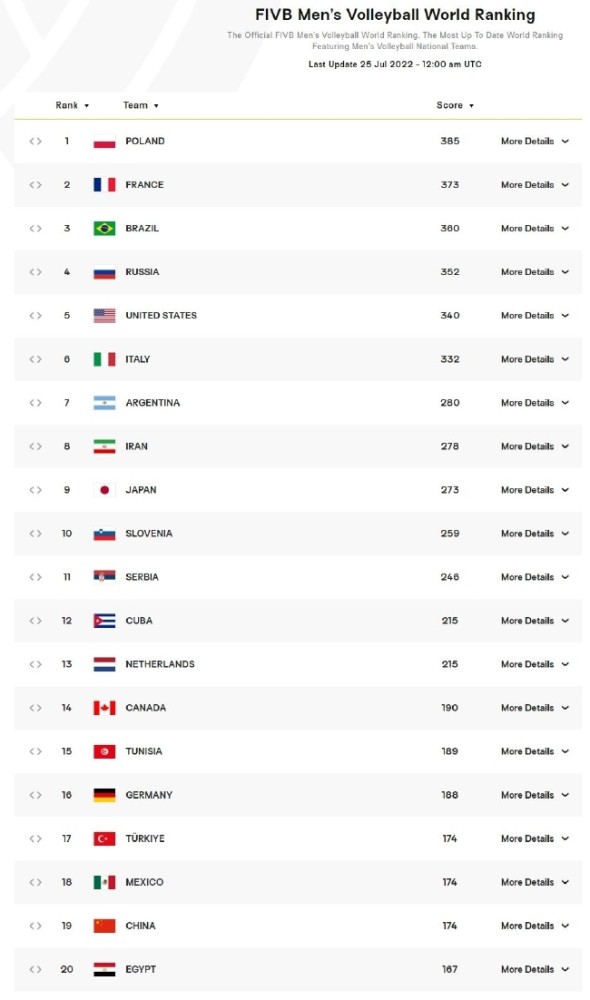Select the ARGENTINA team name
590x1000 pixels.
pyautogui.click(x=152, y=403)
